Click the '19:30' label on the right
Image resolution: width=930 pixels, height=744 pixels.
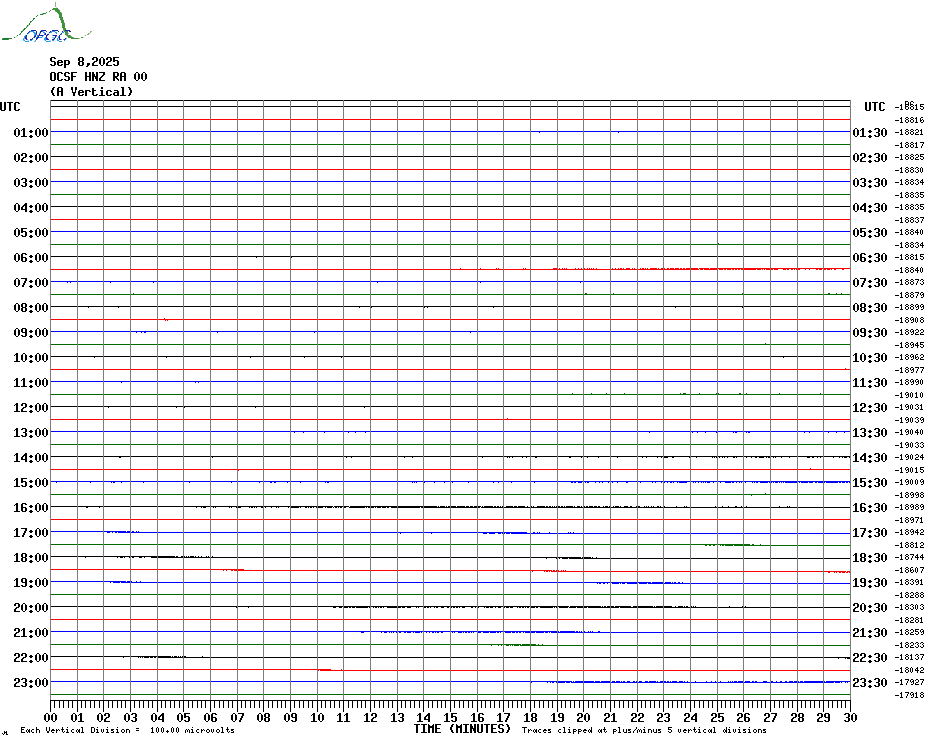870,583
